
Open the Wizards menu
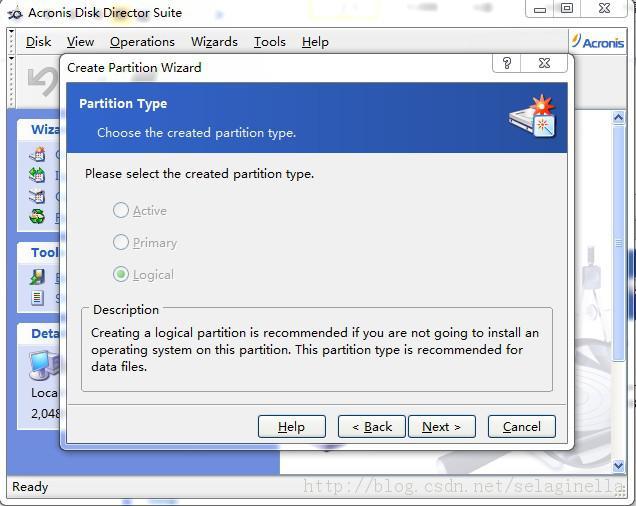coord(214,42)
